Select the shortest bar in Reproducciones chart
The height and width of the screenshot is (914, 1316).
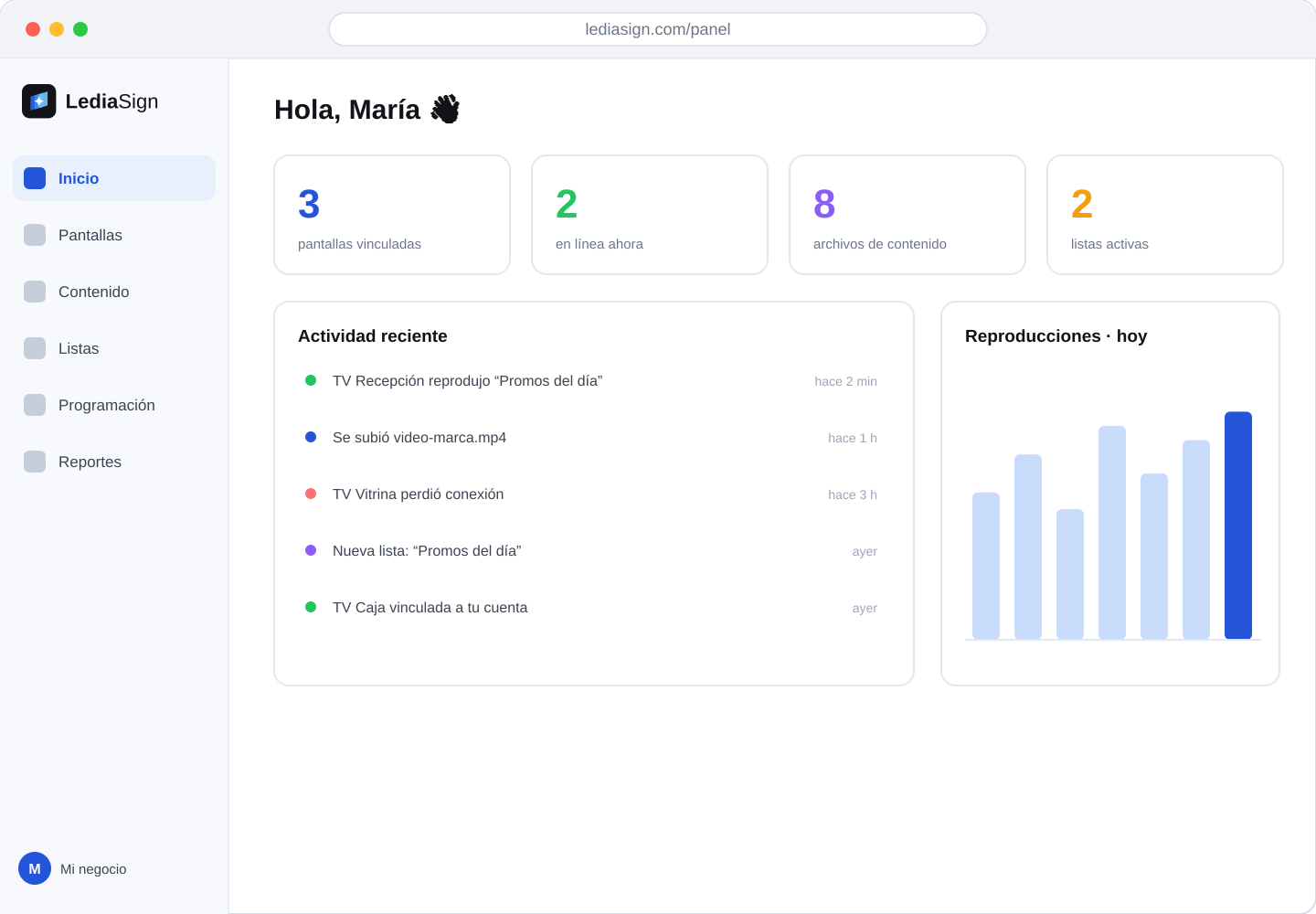(1070, 574)
